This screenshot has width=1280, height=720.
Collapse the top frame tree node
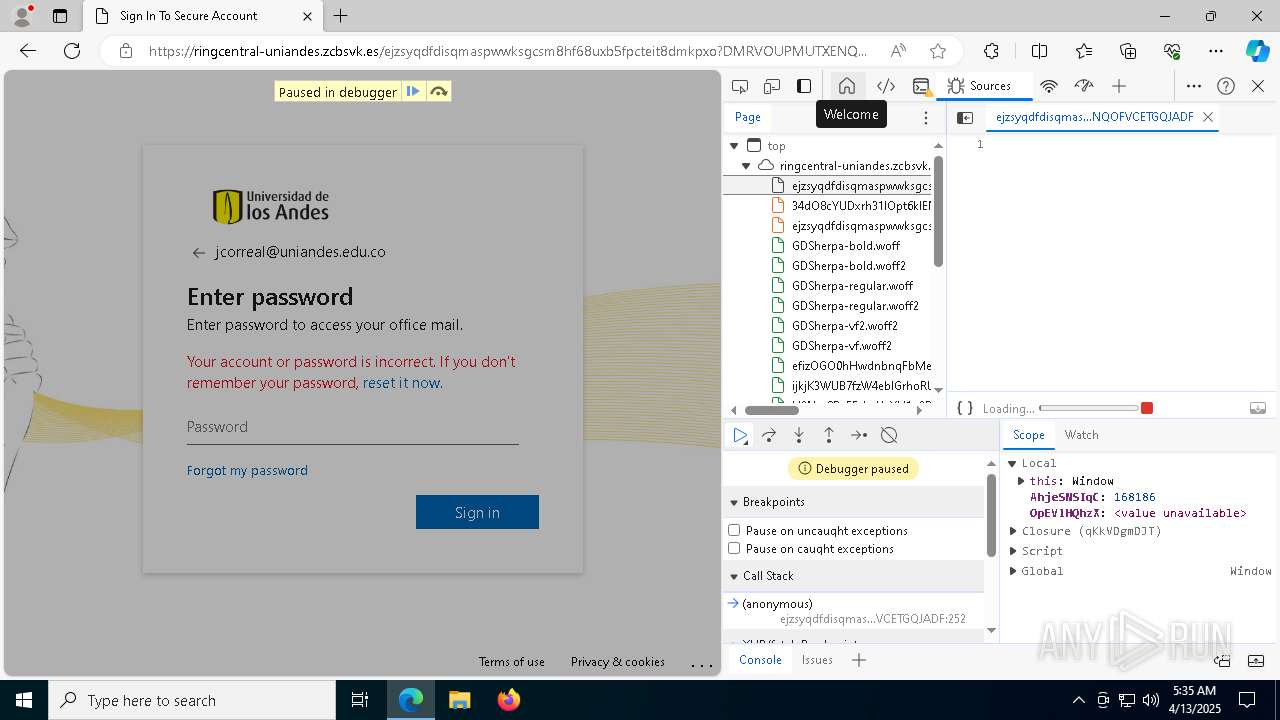point(734,146)
